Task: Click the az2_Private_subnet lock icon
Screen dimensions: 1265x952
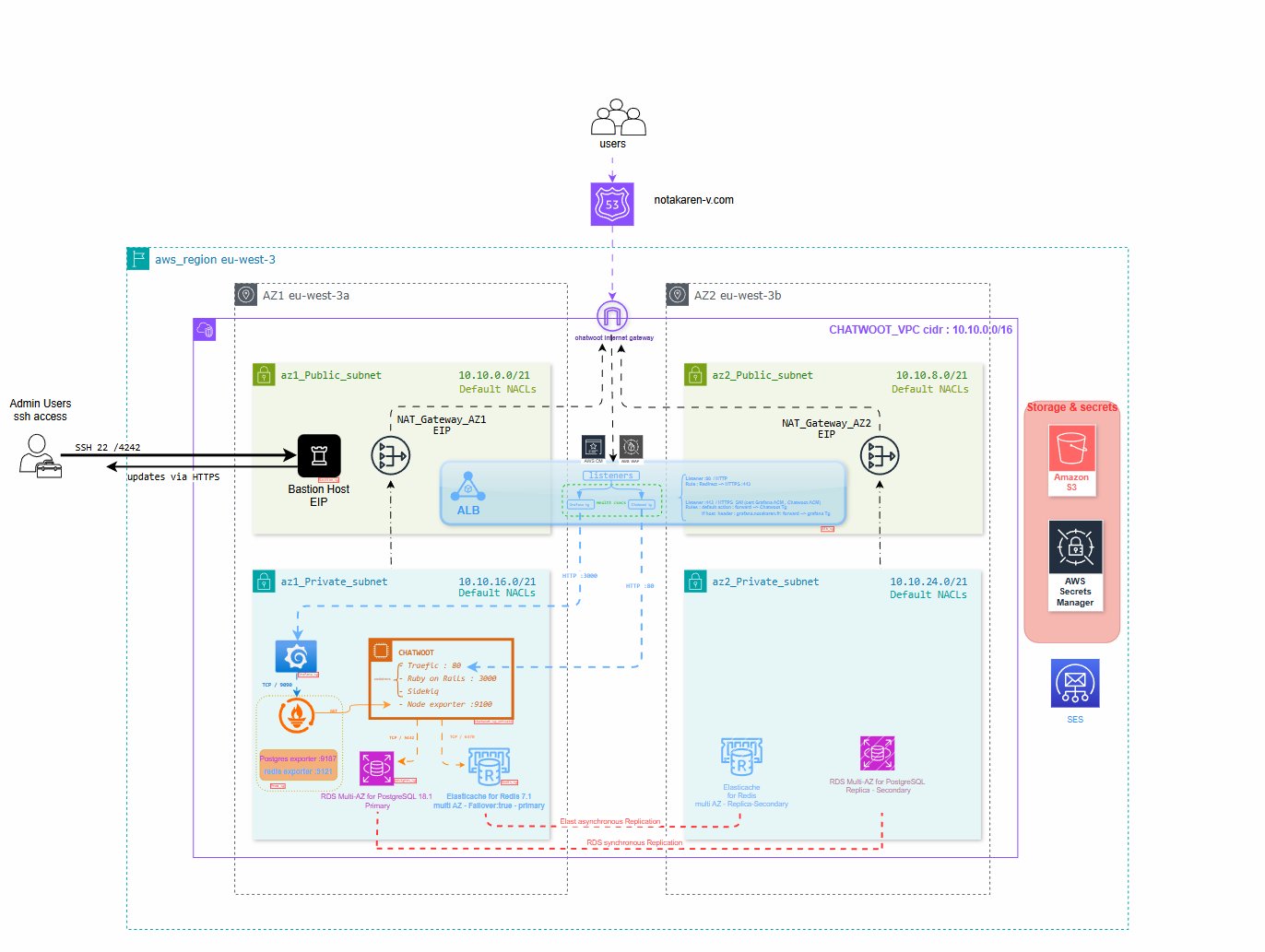Action: pos(695,582)
